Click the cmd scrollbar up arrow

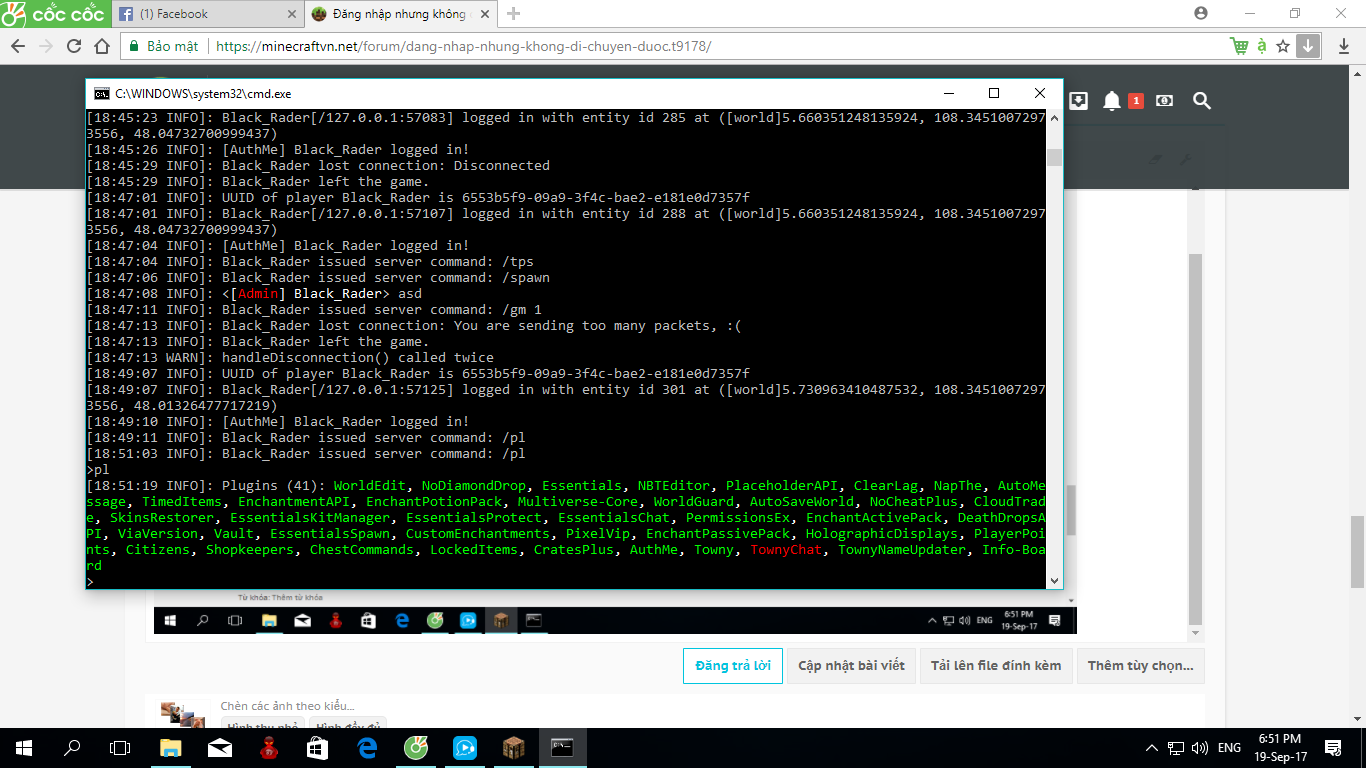click(x=1054, y=118)
